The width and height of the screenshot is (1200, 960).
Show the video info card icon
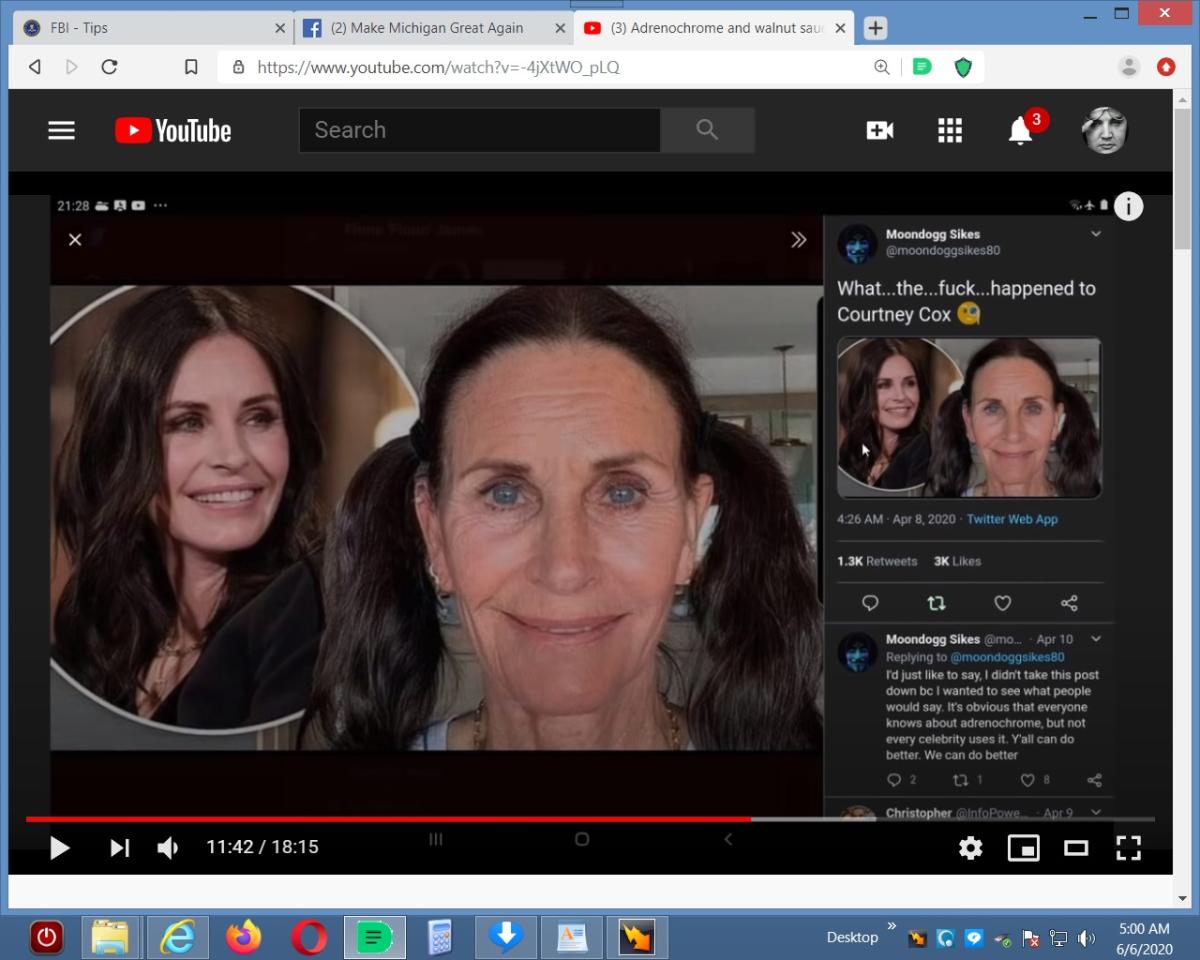[x=1128, y=206]
